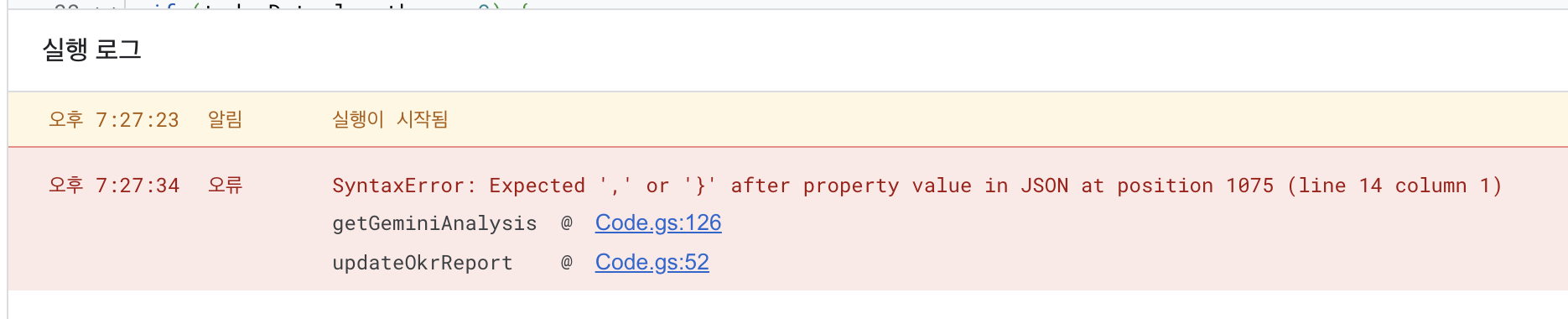Click the 오후 7:27:34 error timestamp

tap(113, 185)
